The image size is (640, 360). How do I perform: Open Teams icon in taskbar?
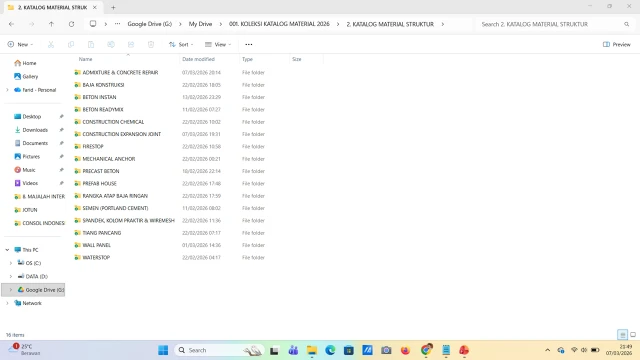(293, 350)
